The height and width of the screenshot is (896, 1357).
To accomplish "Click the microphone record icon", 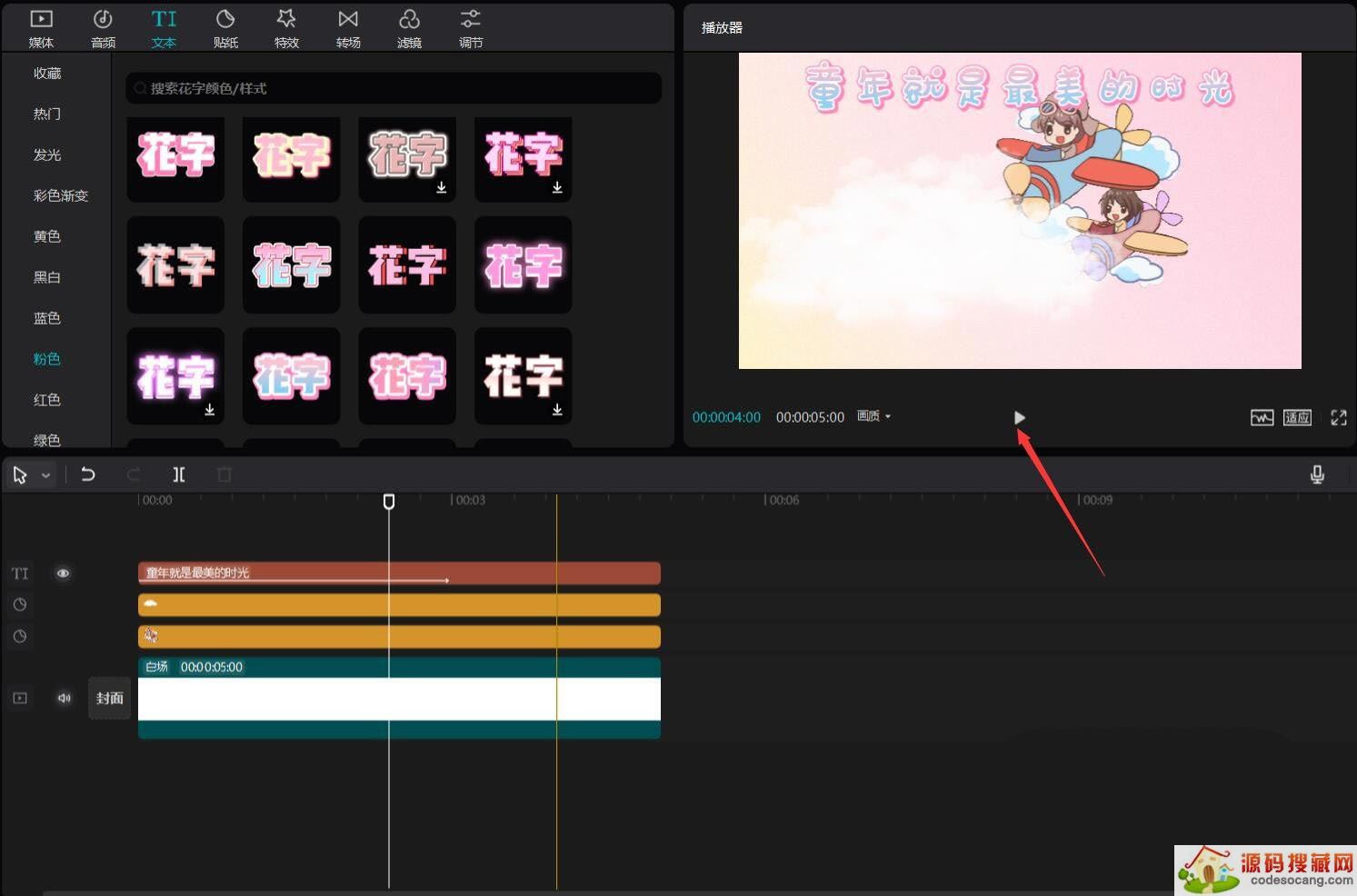I will 1317,474.
